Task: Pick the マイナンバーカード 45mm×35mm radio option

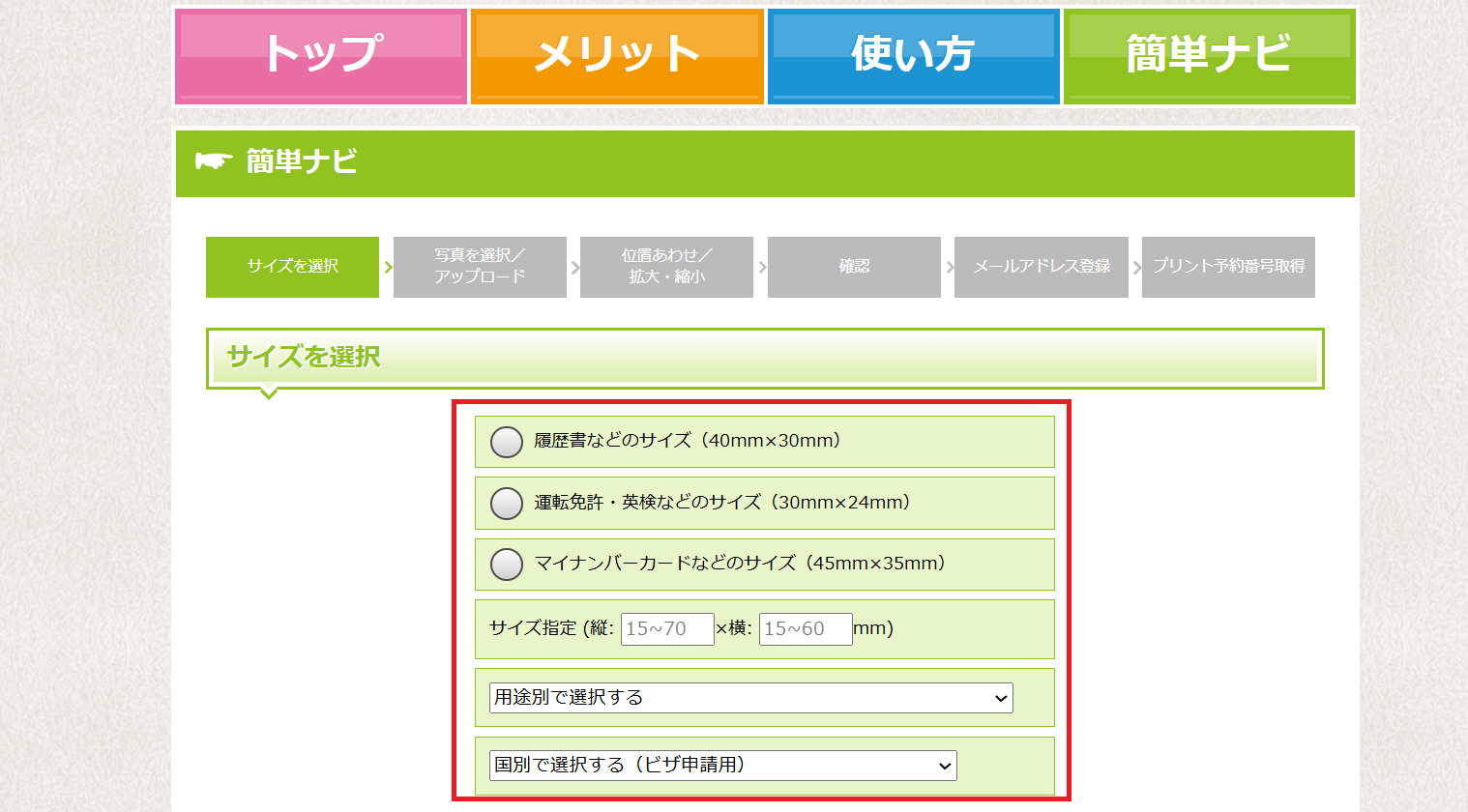Action: click(x=507, y=564)
